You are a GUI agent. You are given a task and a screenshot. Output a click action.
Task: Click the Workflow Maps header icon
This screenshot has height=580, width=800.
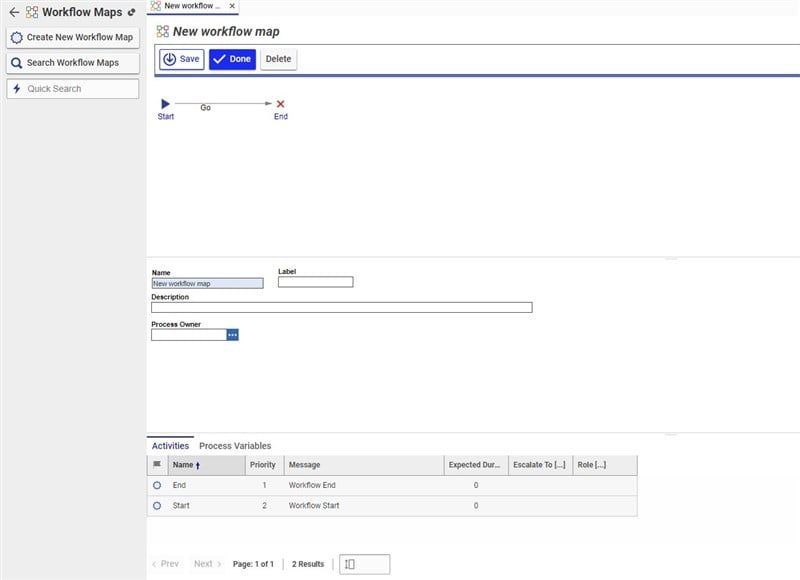[x=32, y=12]
